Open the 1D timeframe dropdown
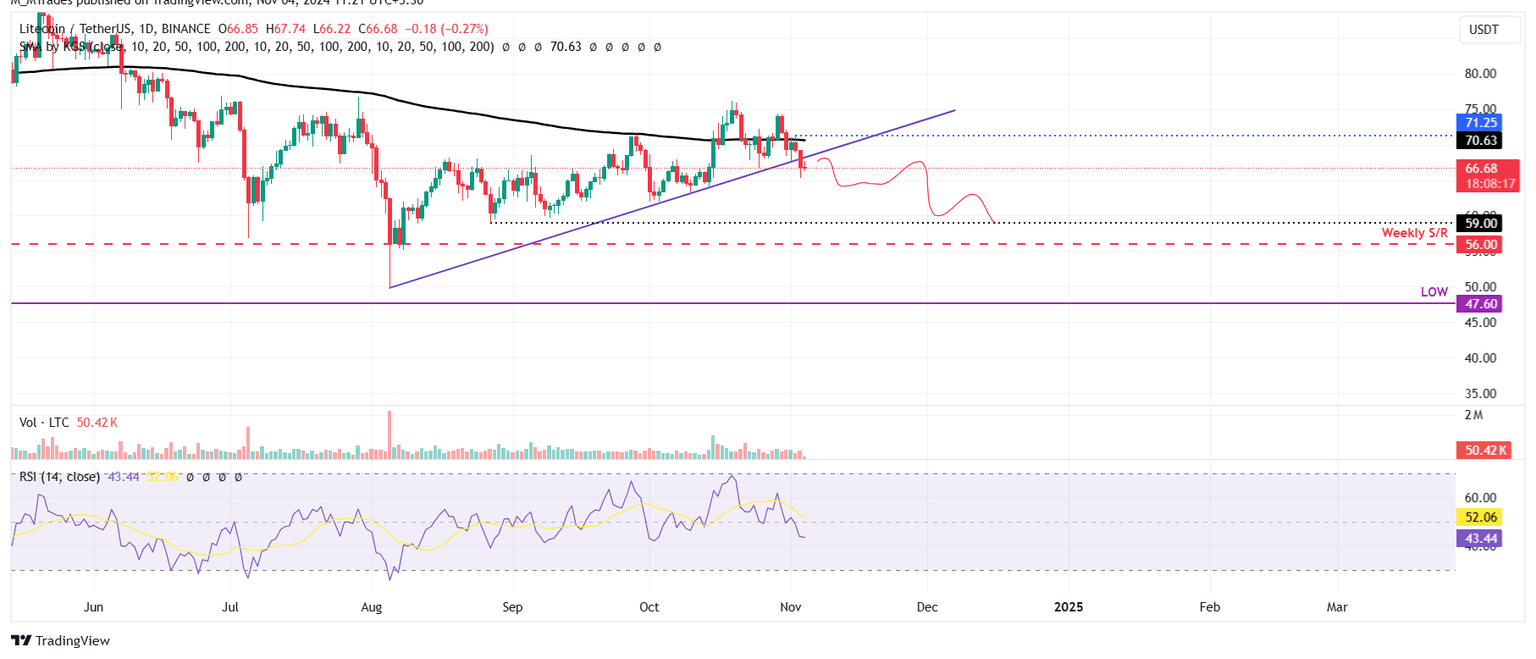The height and width of the screenshot is (659, 1536). click(x=147, y=28)
